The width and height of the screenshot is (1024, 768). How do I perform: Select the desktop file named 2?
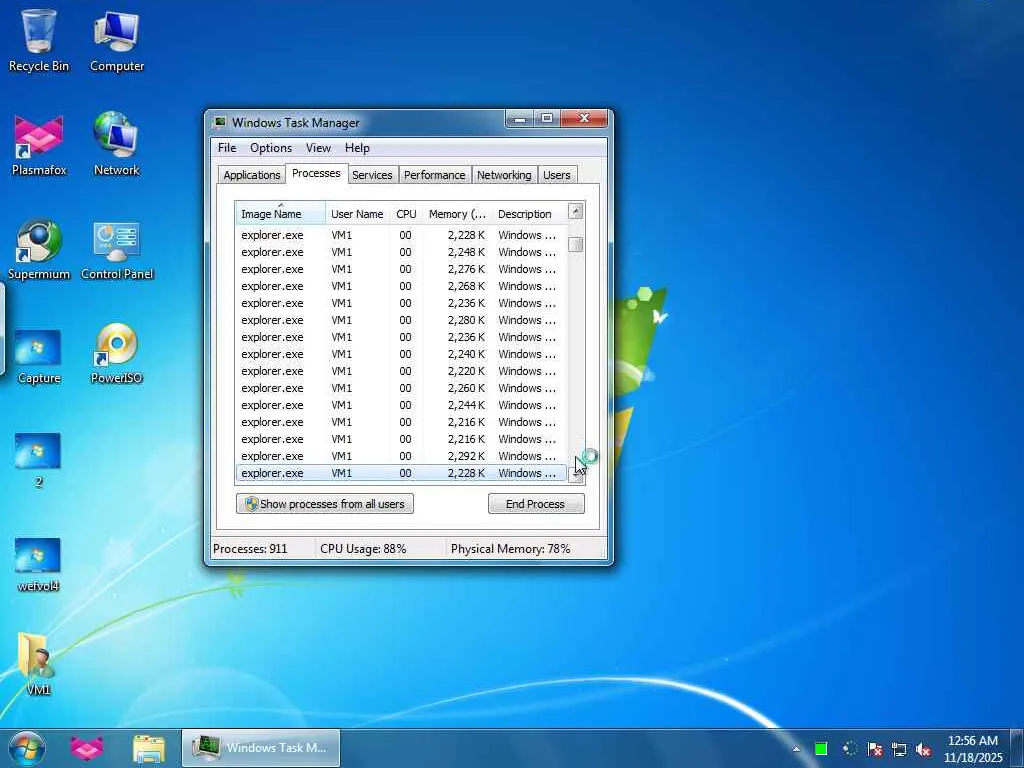coord(38,459)
